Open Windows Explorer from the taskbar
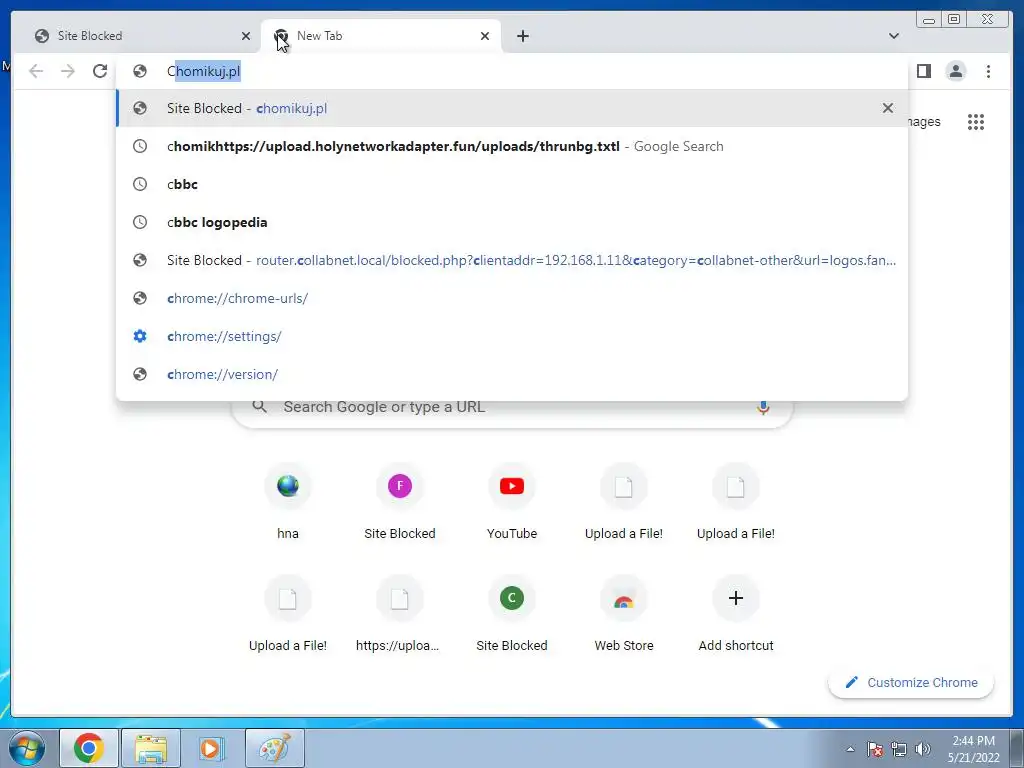 [151, 748]
